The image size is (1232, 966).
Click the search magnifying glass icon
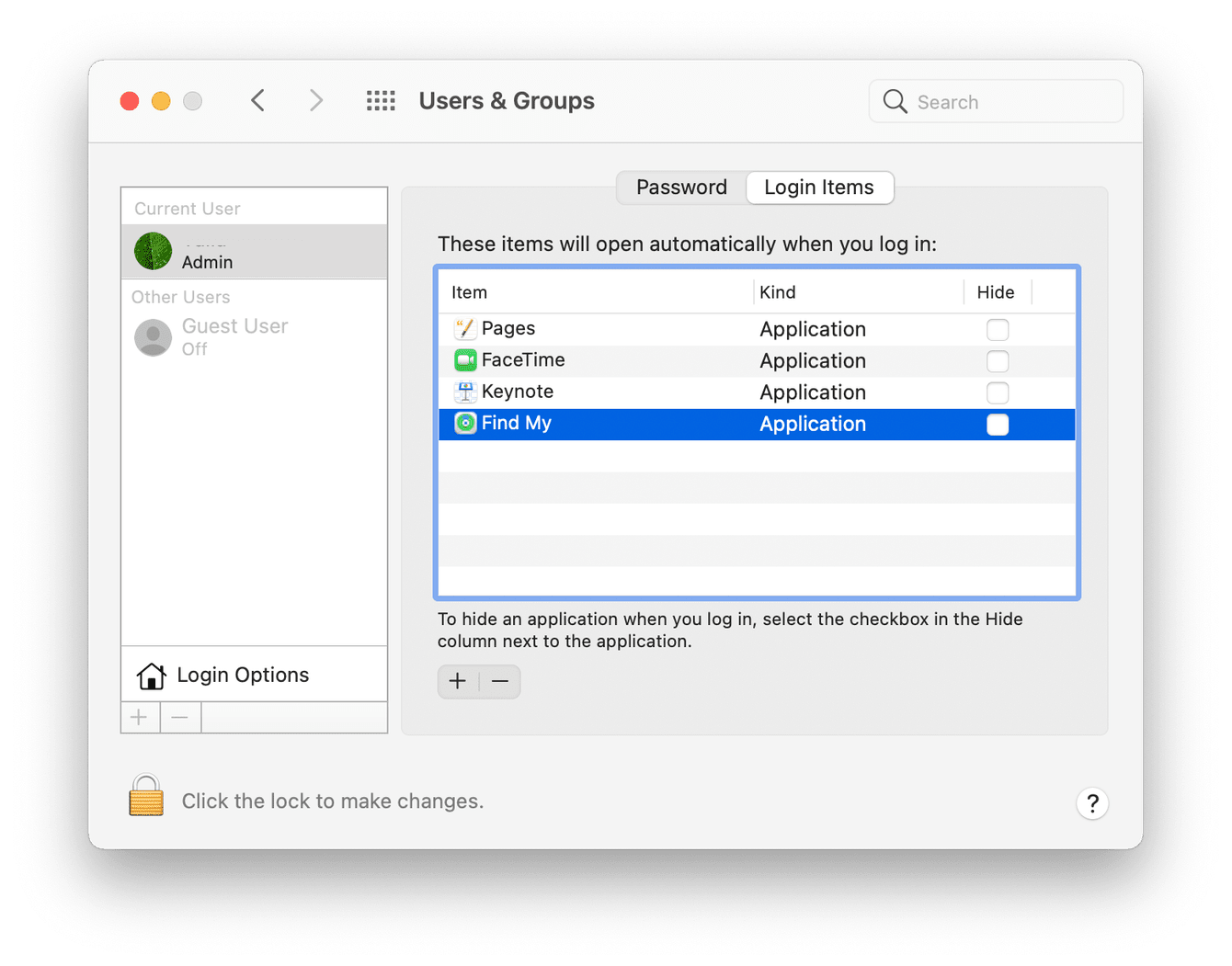tap(895, 101)
